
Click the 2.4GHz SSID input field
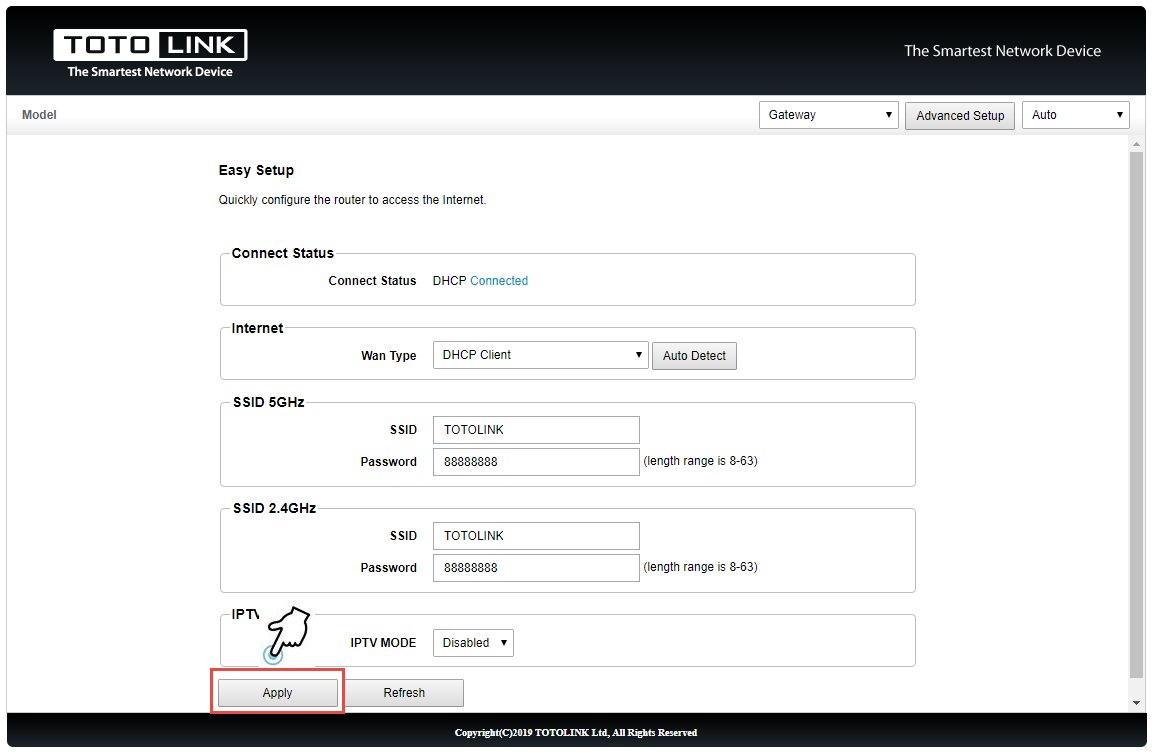(x=536, y=536)
